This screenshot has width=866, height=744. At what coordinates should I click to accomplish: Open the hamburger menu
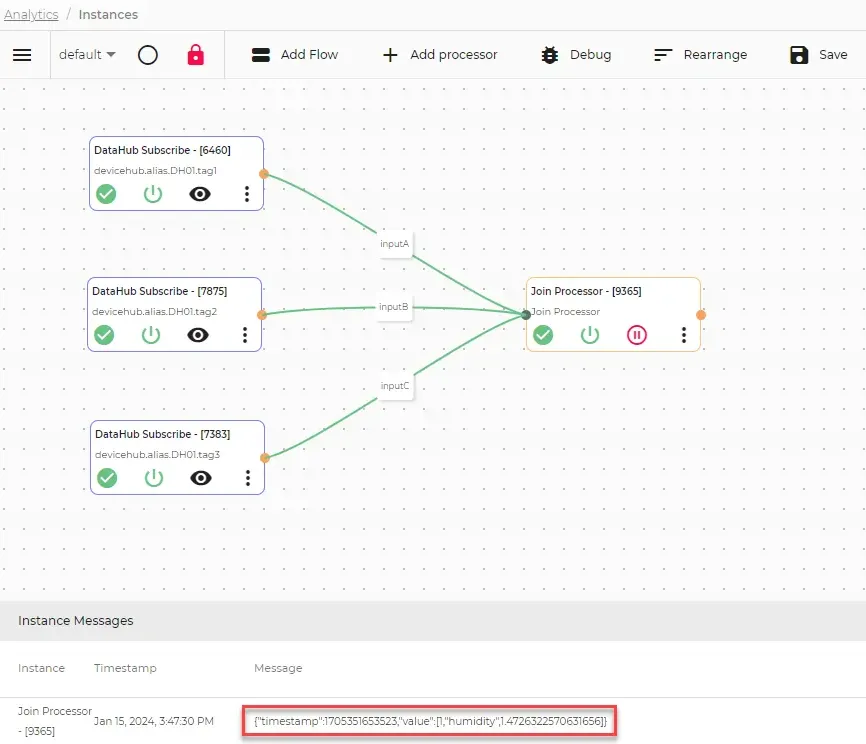[22, 55]
